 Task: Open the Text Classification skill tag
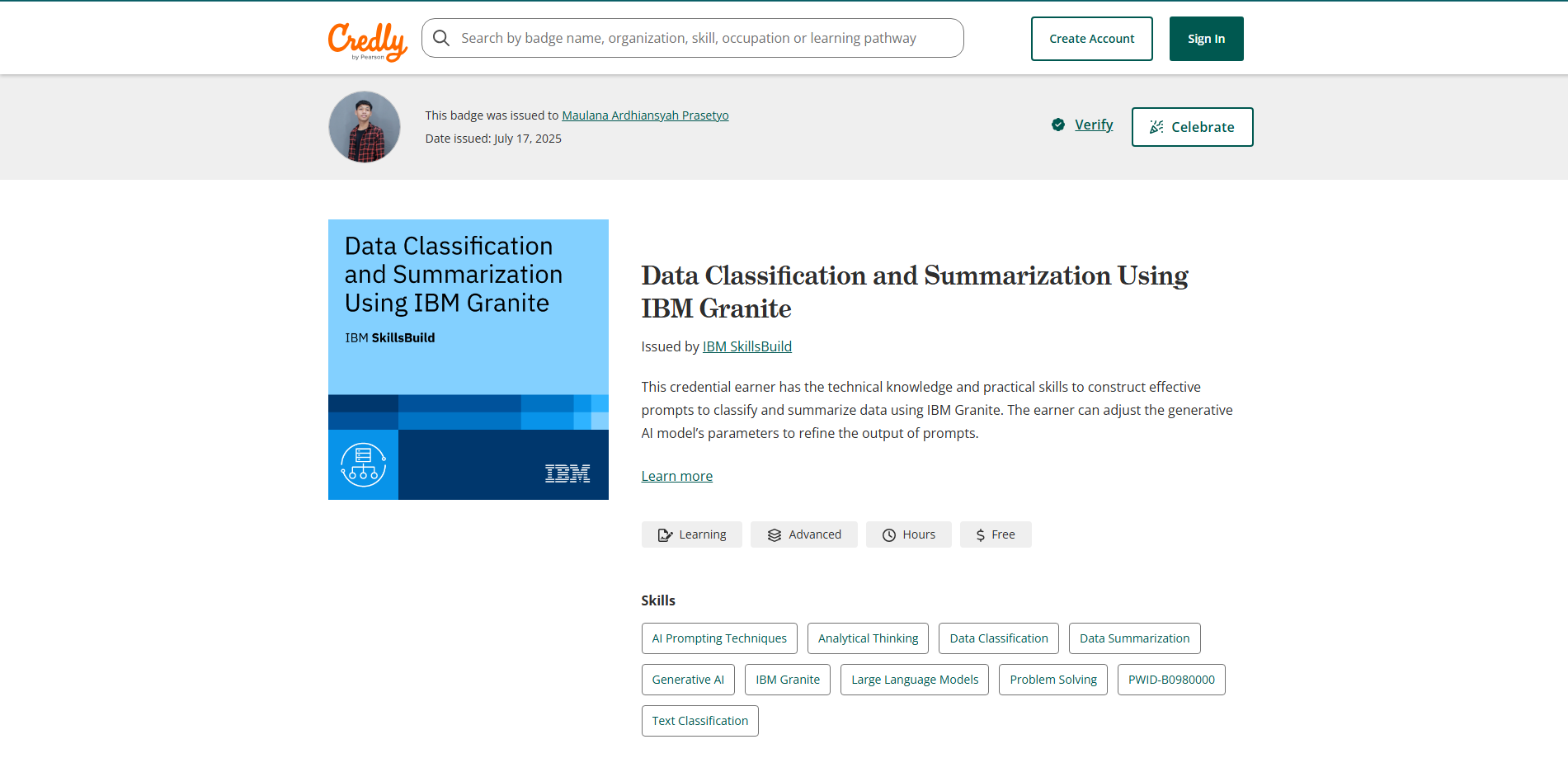tap(700, 721)
